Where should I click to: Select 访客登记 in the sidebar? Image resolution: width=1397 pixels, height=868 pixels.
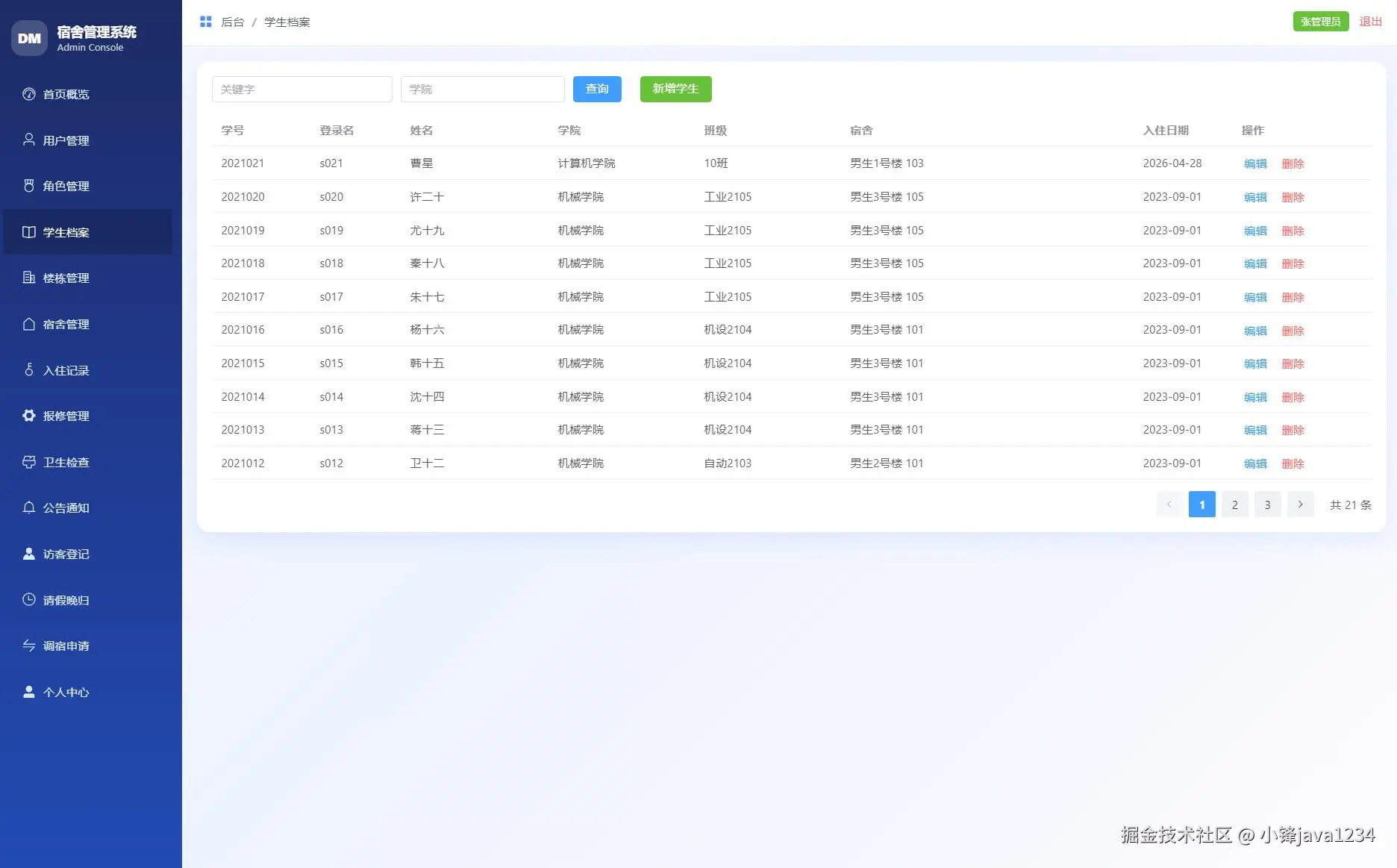tap(88, 554)
